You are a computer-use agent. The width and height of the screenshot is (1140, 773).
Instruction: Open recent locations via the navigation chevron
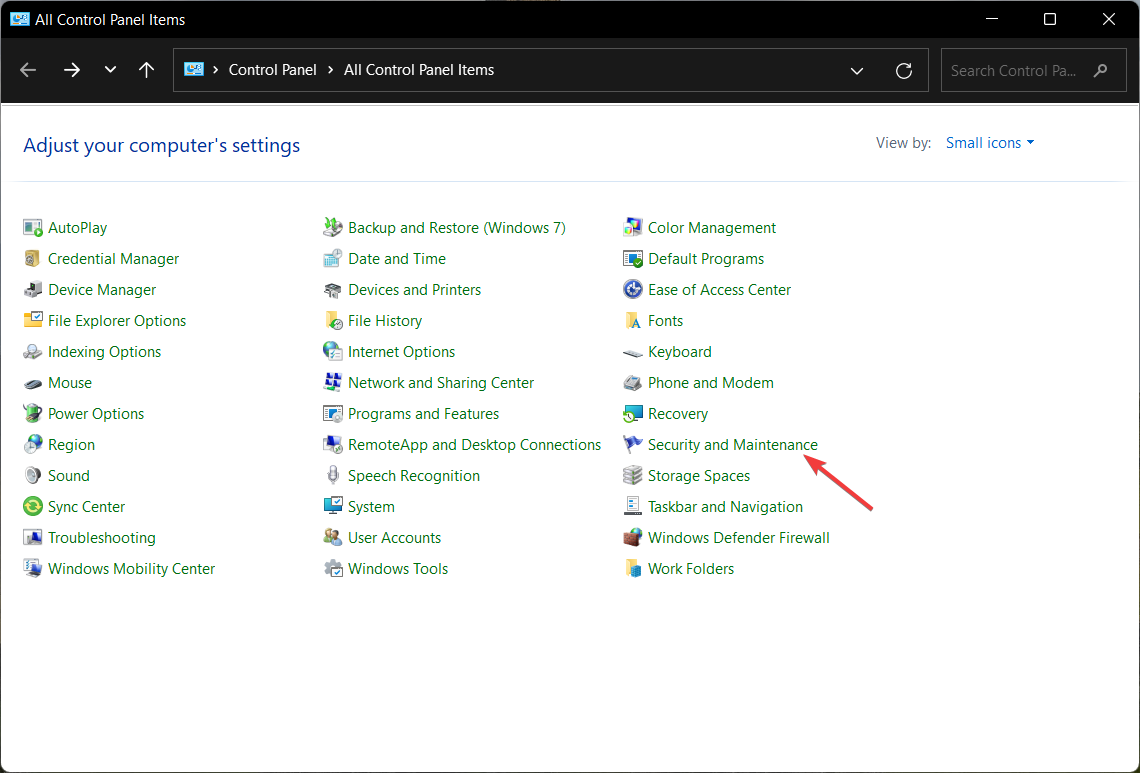(110, 70)
